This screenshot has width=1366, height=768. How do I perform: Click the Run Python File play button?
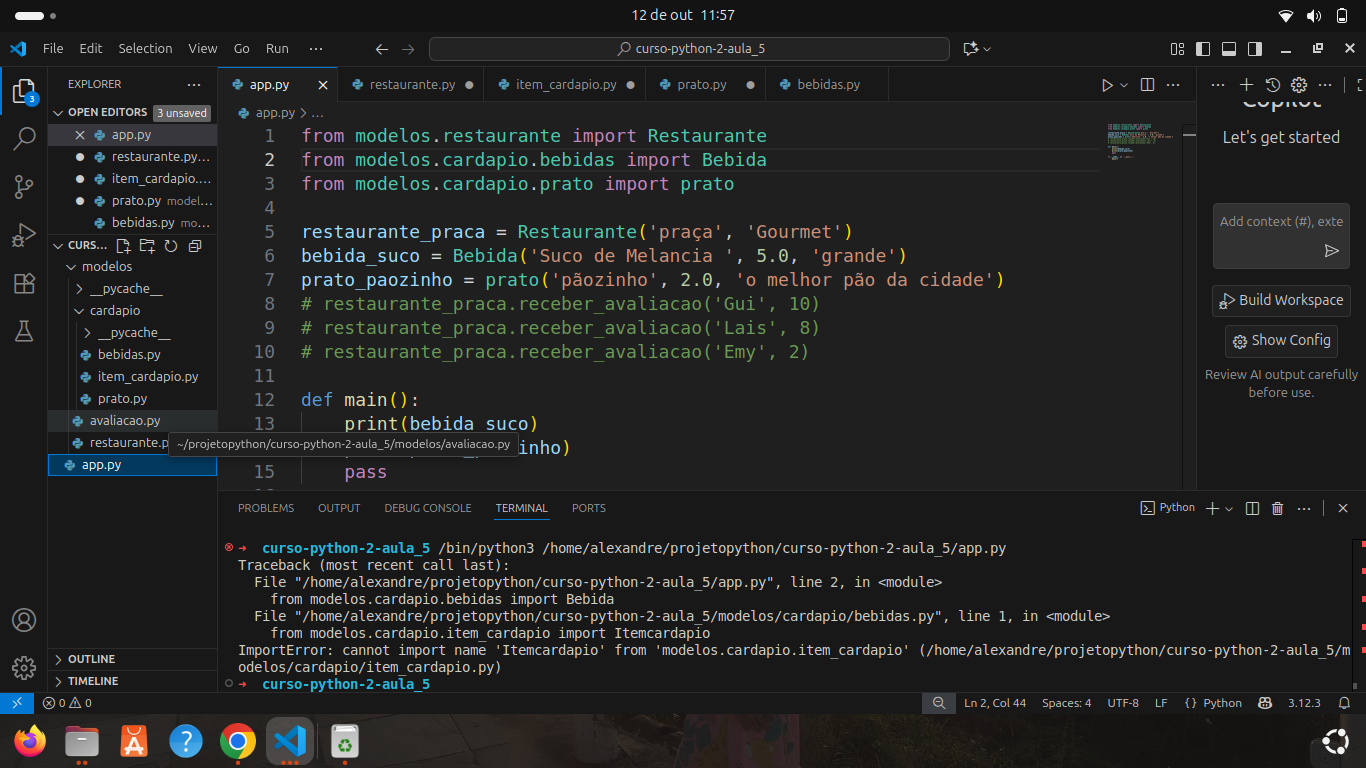[x=1107, y=85]
